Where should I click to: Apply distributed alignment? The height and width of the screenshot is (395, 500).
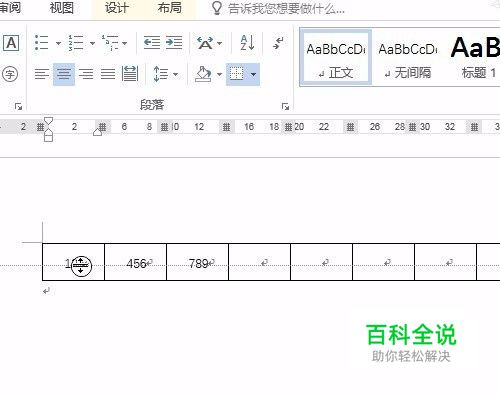pyautogui.click(x=130, y=74)
